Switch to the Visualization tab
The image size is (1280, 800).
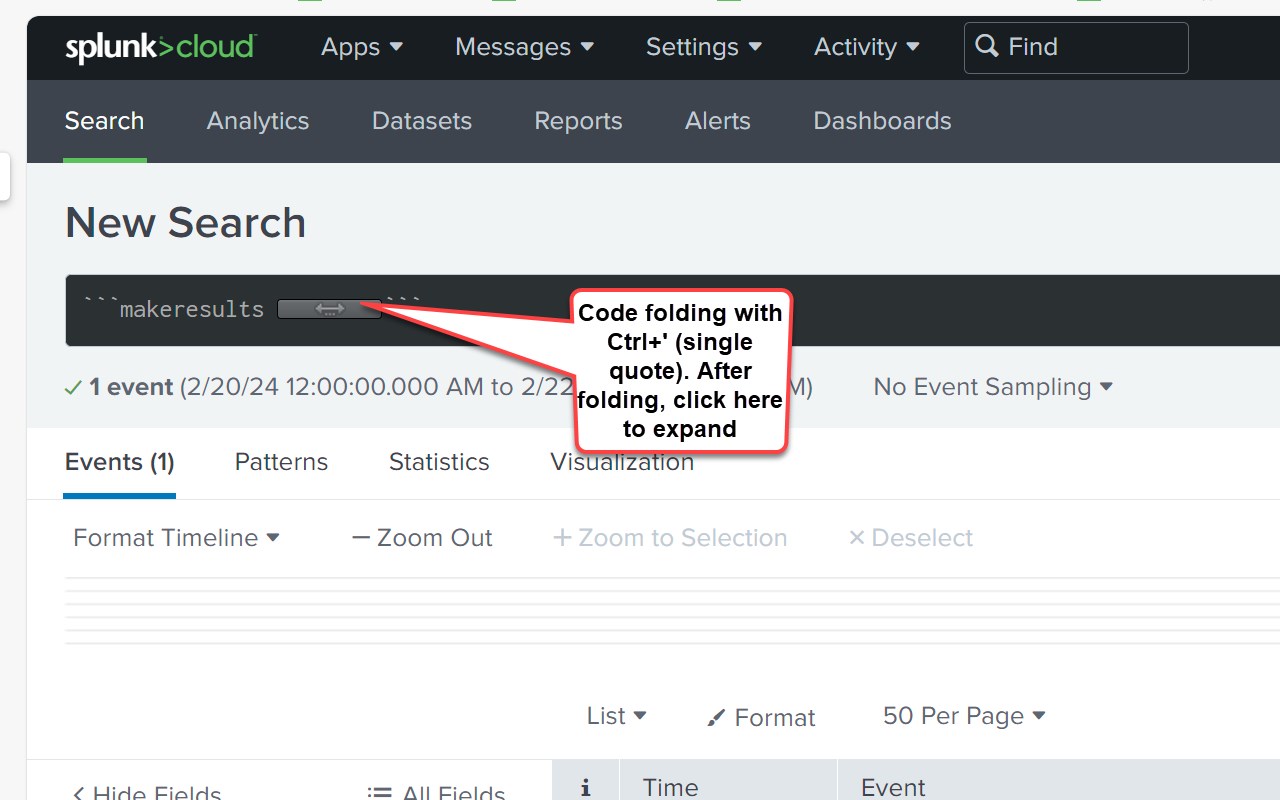coord(622,462)
